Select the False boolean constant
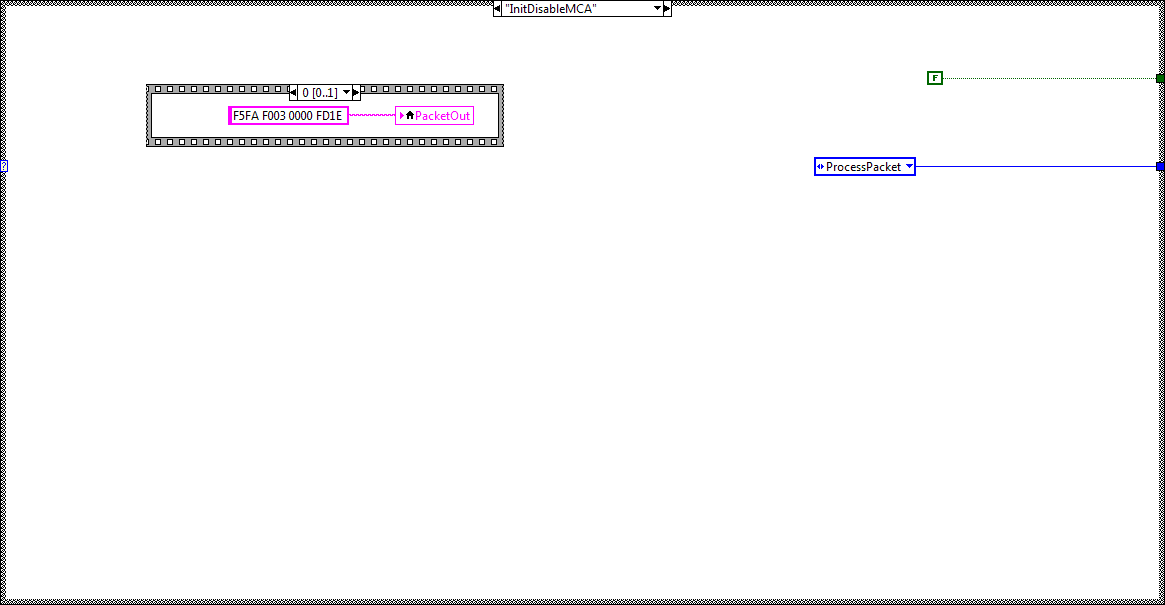The image size is (1165, 605). coord(934,77)
